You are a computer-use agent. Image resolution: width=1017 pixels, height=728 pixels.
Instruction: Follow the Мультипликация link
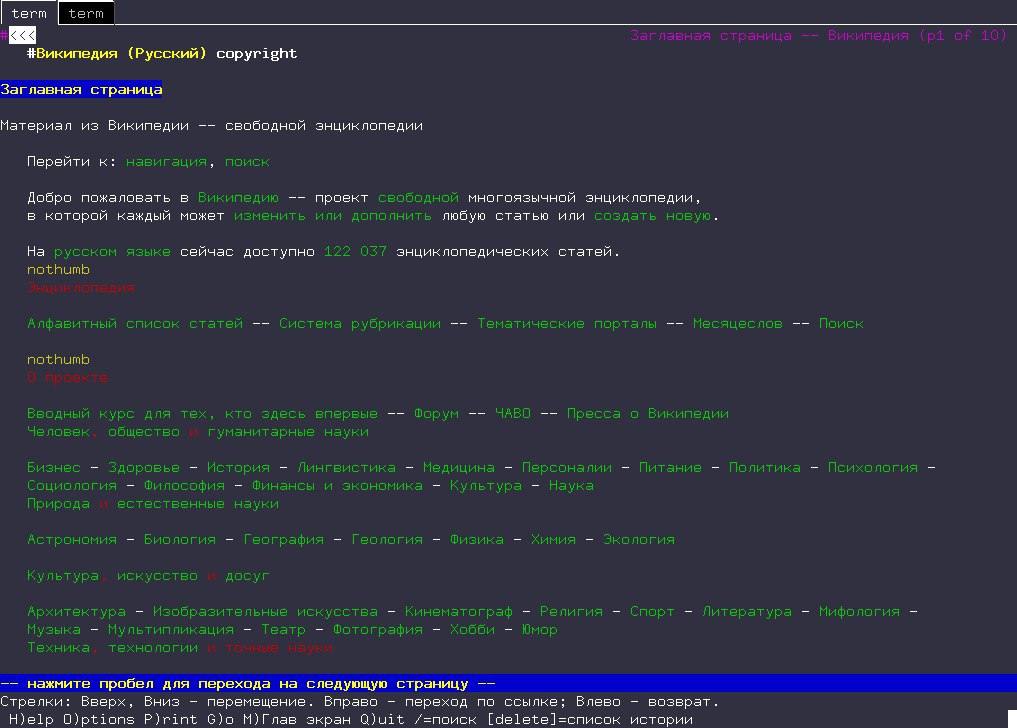point(171,629)
